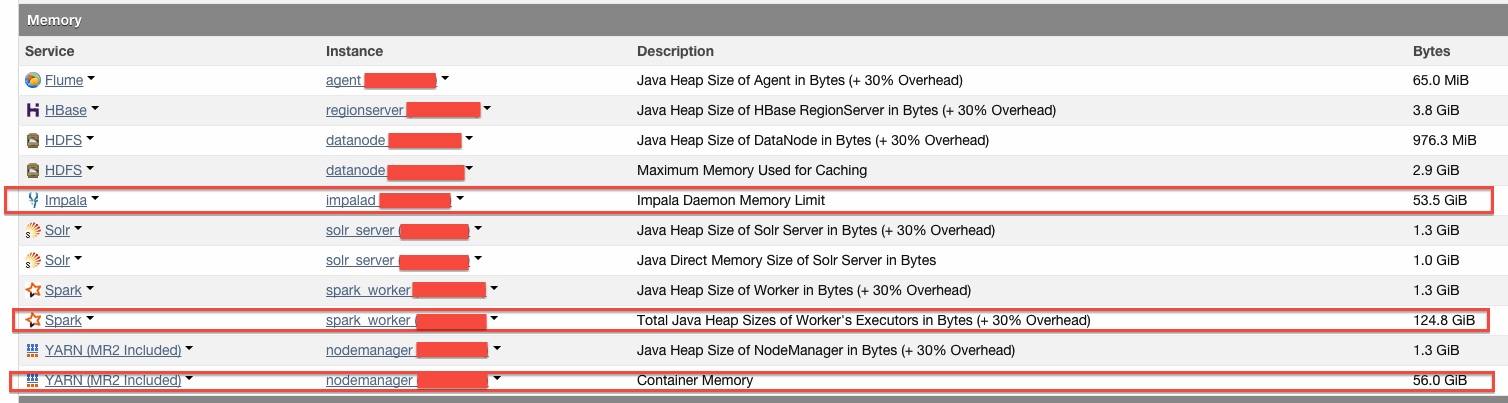
Task: Click the HDFS icon in the DataNode heap row
Action: tap(32, 140)
